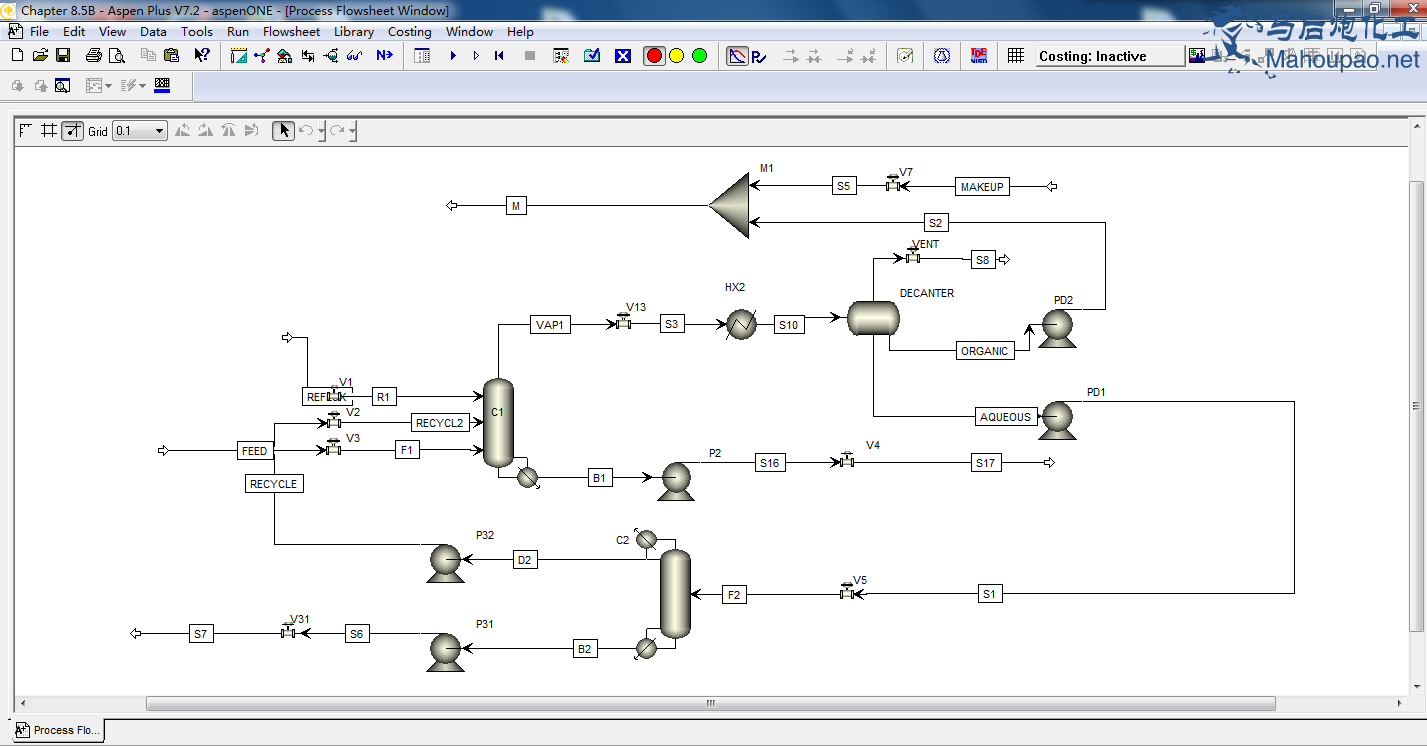
Task: Step the simulation with outlined arrow
Action: coord(476,56)
